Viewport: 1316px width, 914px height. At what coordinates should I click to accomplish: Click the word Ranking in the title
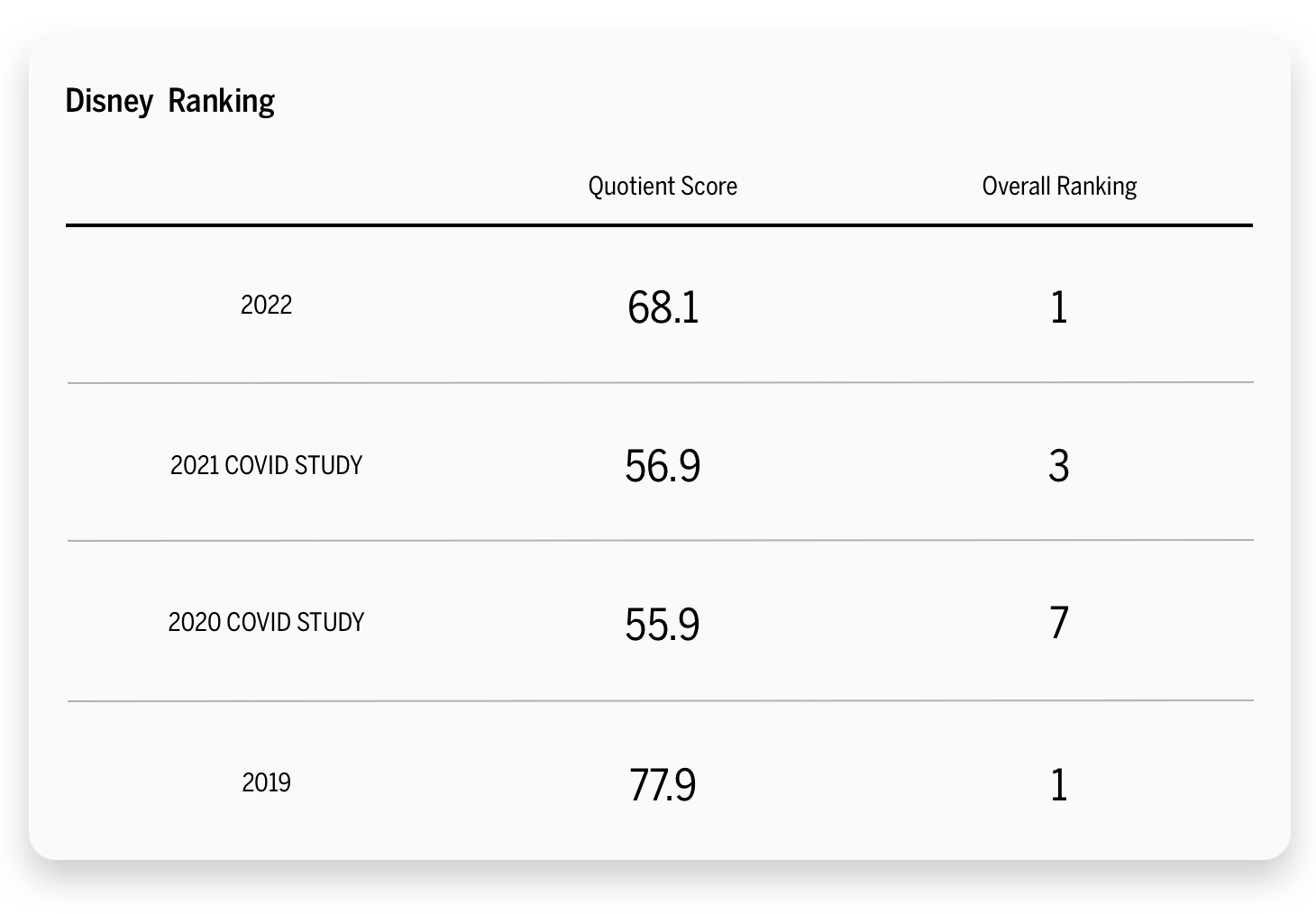(221, 101)
